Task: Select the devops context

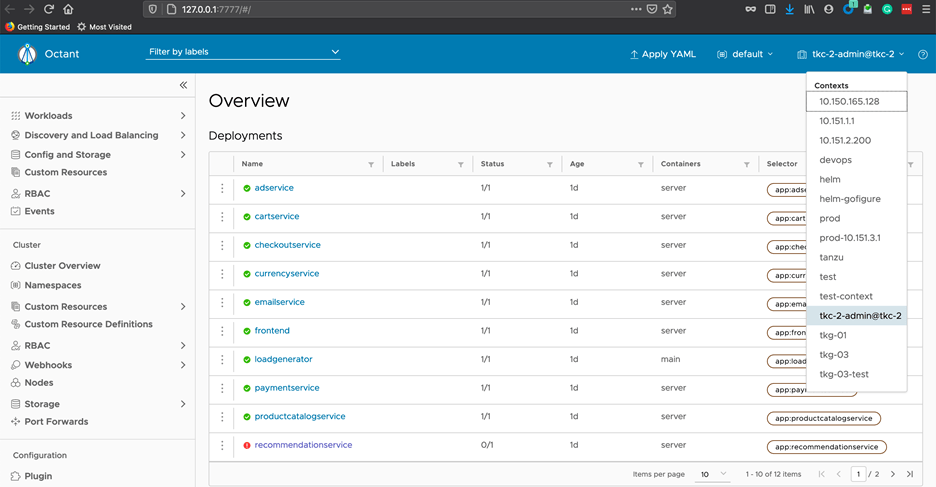Action: point(835,160)
